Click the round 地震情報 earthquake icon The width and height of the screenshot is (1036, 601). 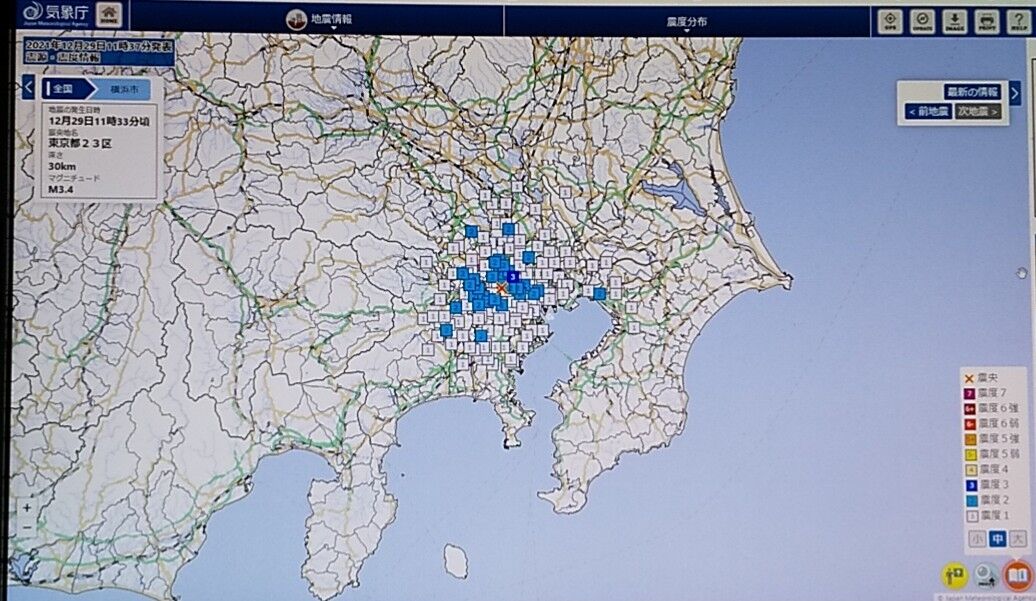[296, 19]
